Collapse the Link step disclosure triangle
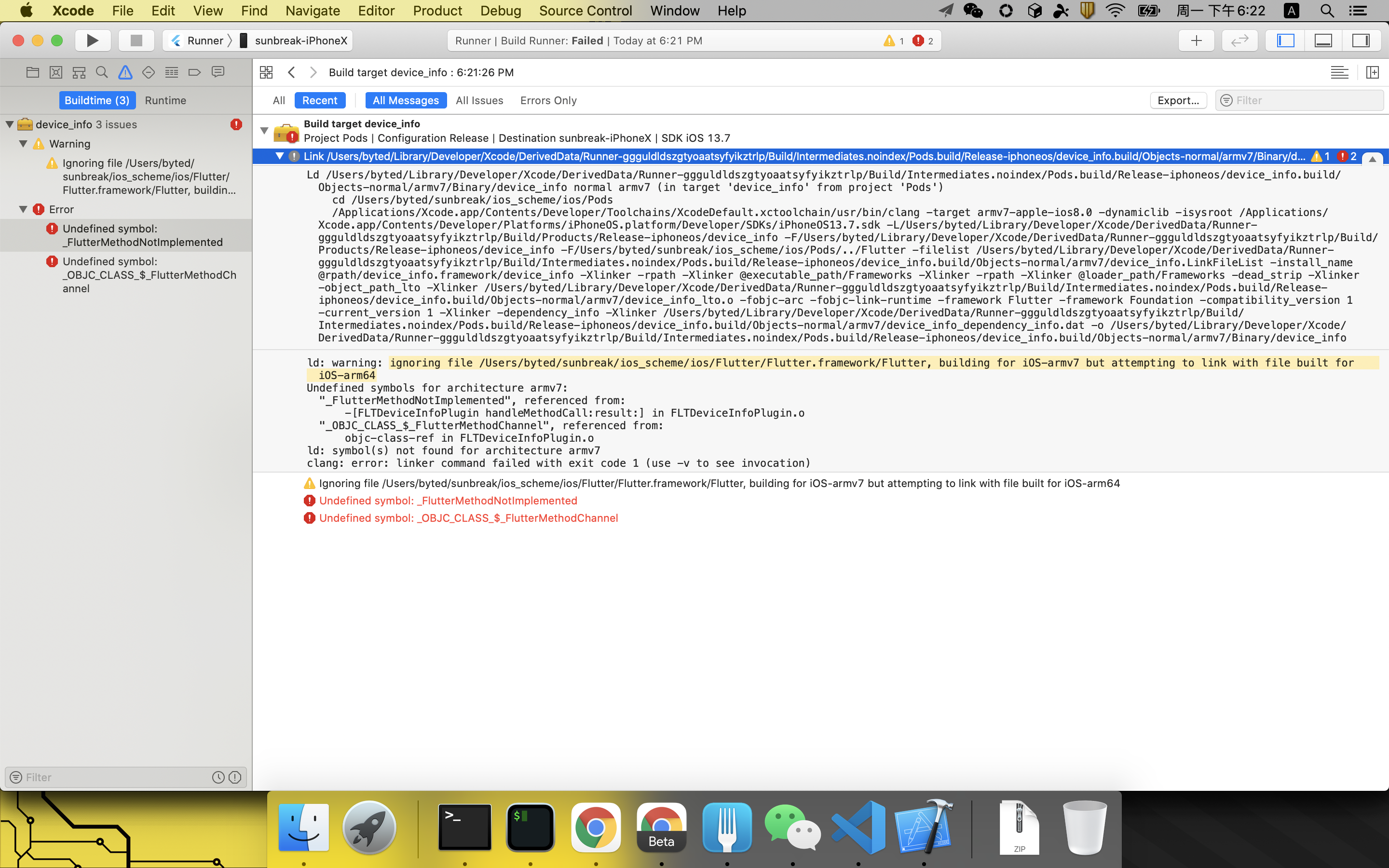The width and height of the screenshot is (1389, 868). pos(280,156)
